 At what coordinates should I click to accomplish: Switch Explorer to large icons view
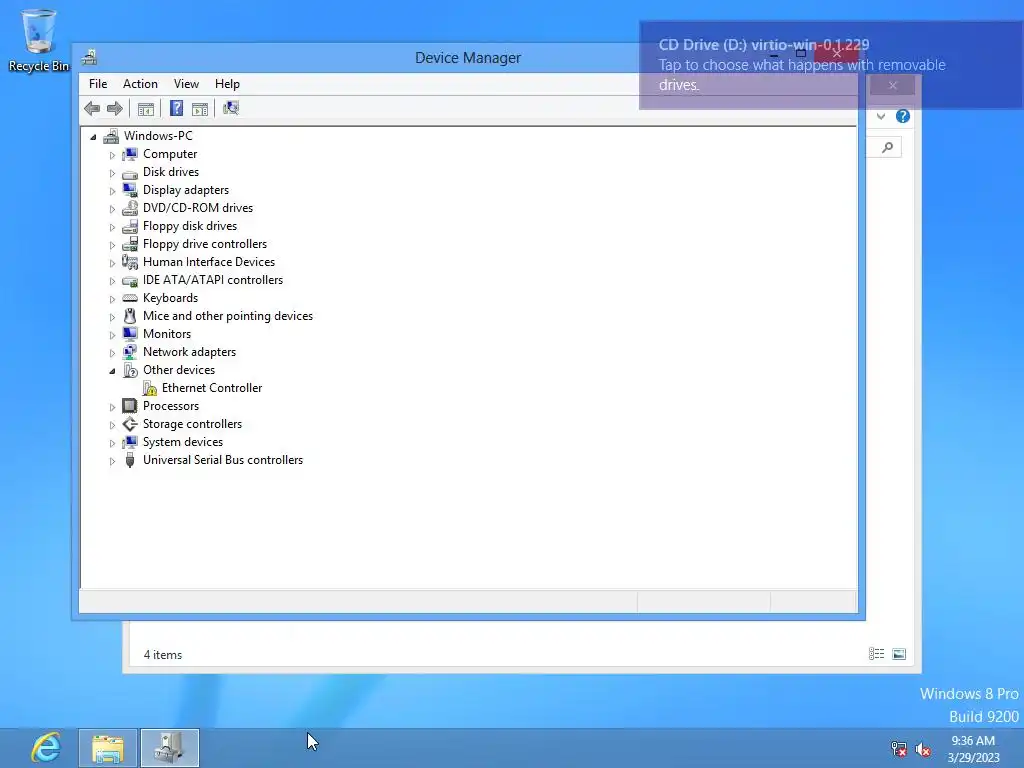[x=899, y=654]
